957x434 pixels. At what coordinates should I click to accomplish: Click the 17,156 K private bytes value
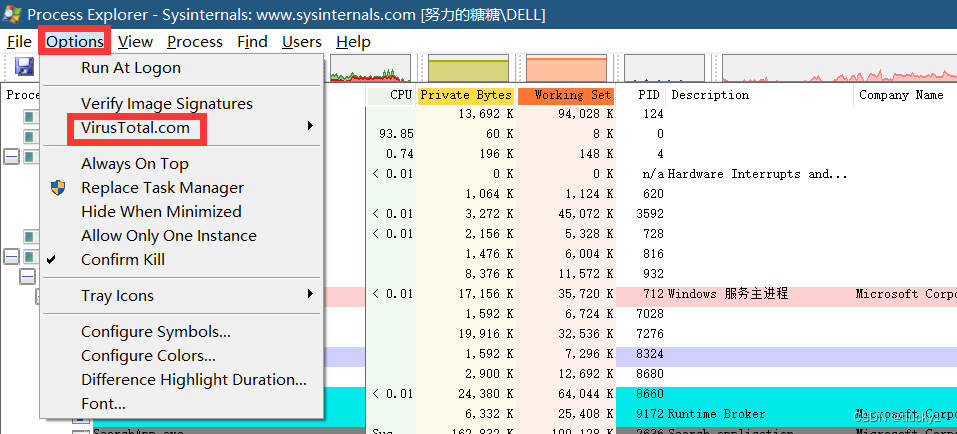[x=485, y=294]
